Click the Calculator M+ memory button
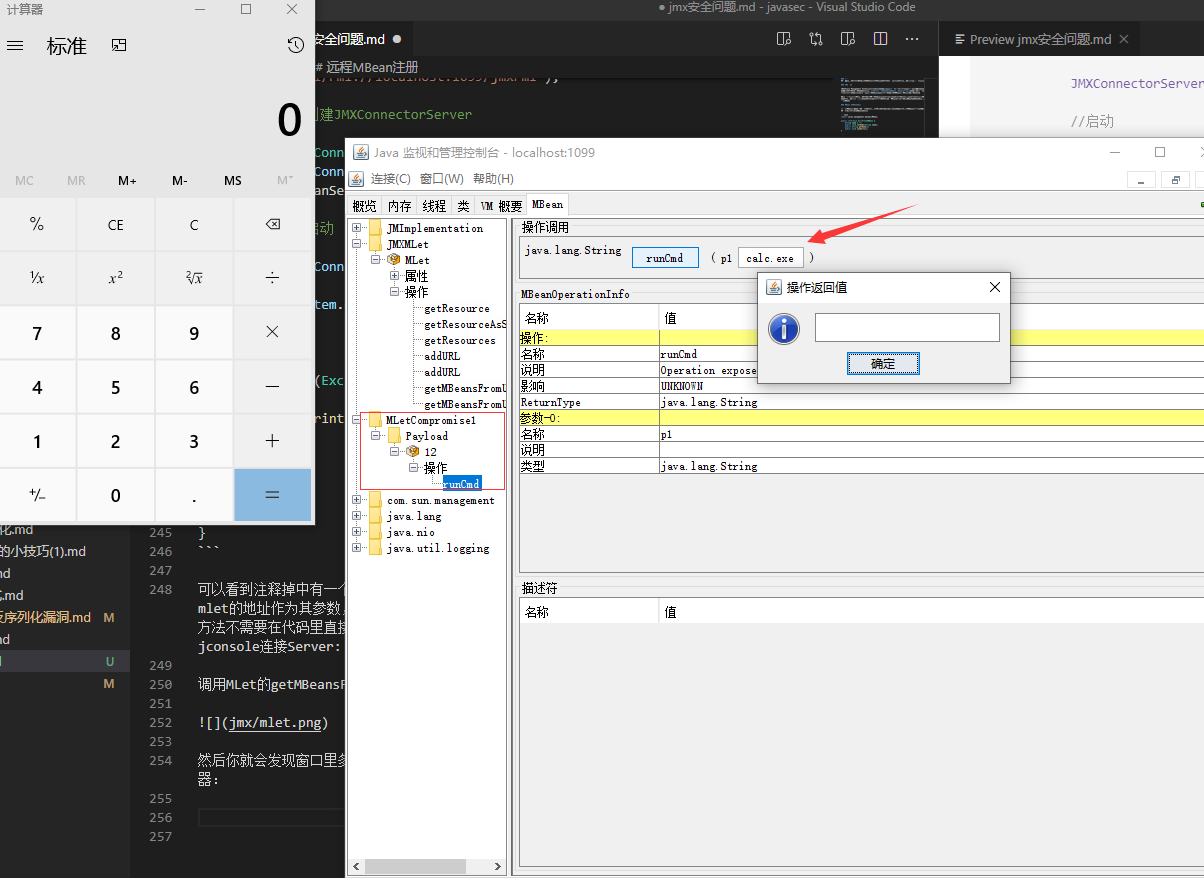This screenshot has width=1204, height=878. [x=127, y=181]
